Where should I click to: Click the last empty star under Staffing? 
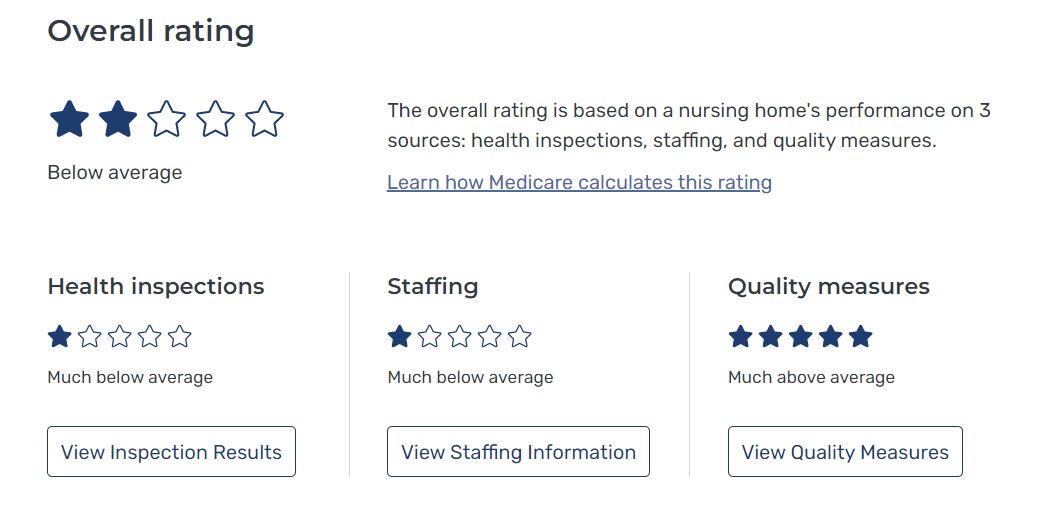(x=520, y=337)
